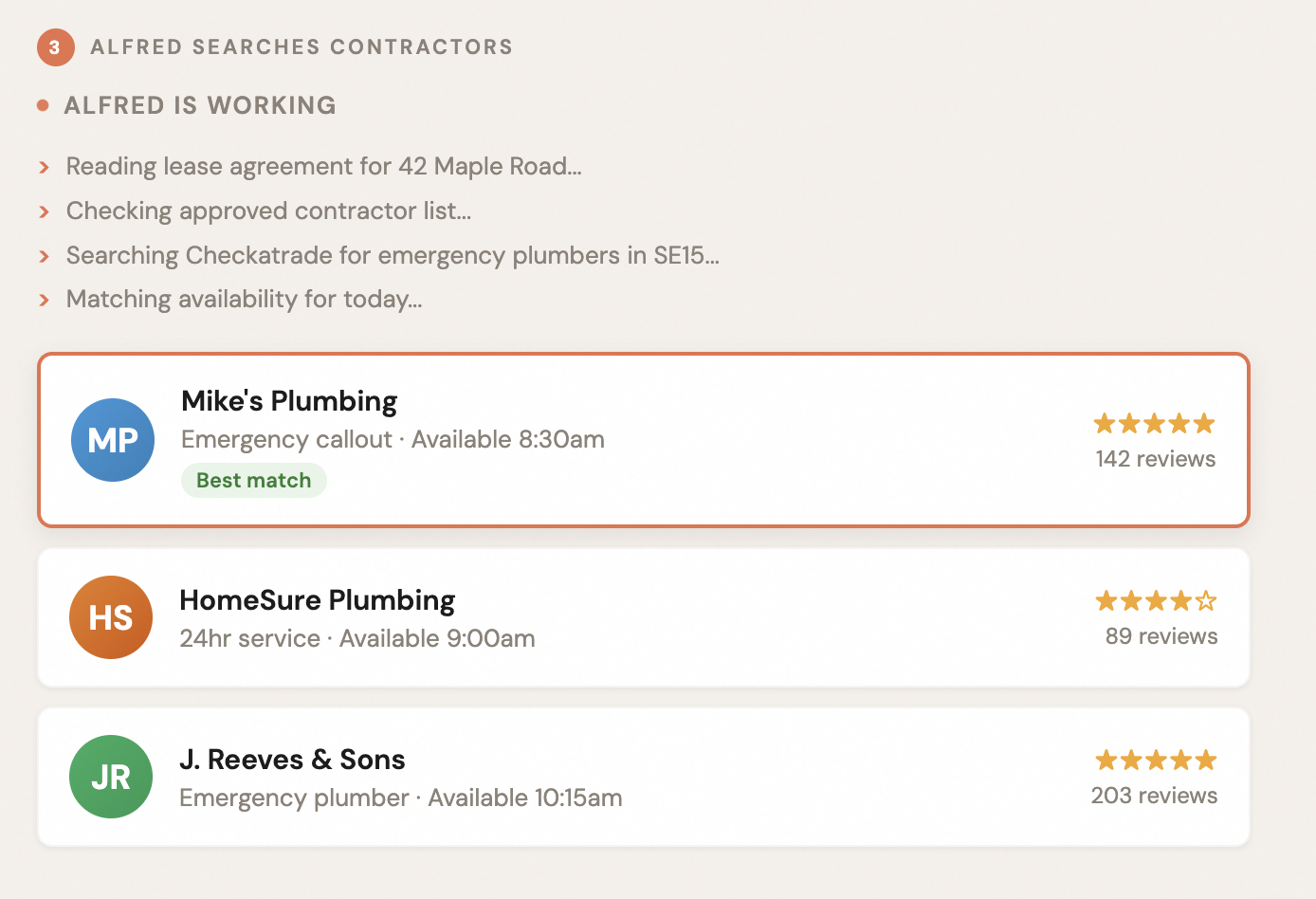Click the step 3 number badge
Image resolution: width=1316 pixels, height=899 pixels.
pyautogui.click(x=55, y=47)
